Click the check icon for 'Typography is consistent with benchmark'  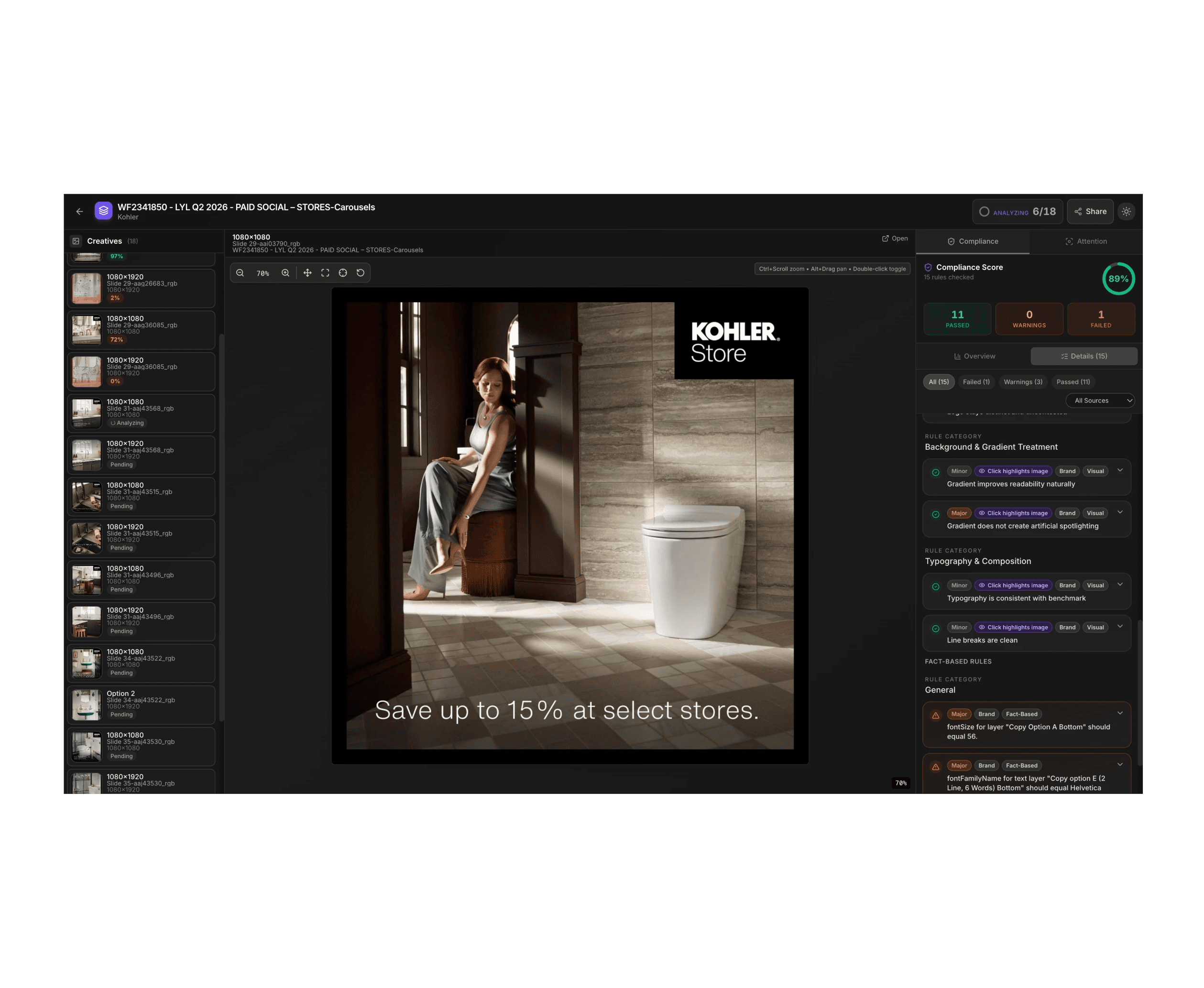[x=935, y=587]
